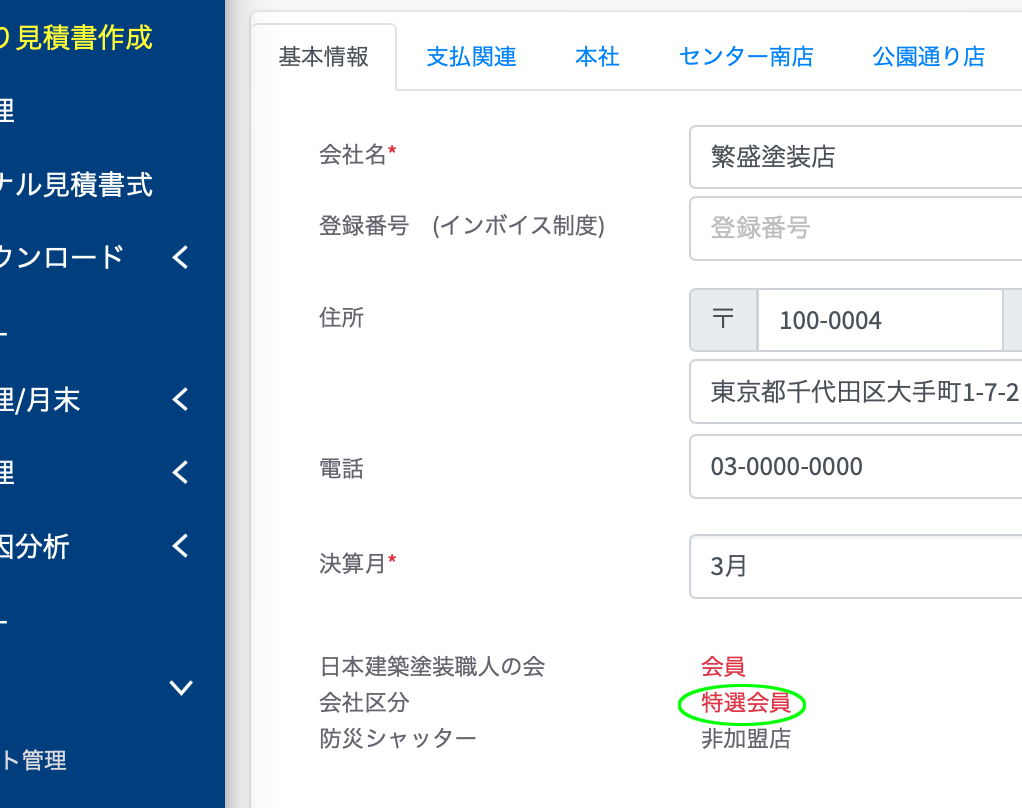Focus the 登録番号 input field
This screenshot has width=1022, height=808.
point(856,228)
